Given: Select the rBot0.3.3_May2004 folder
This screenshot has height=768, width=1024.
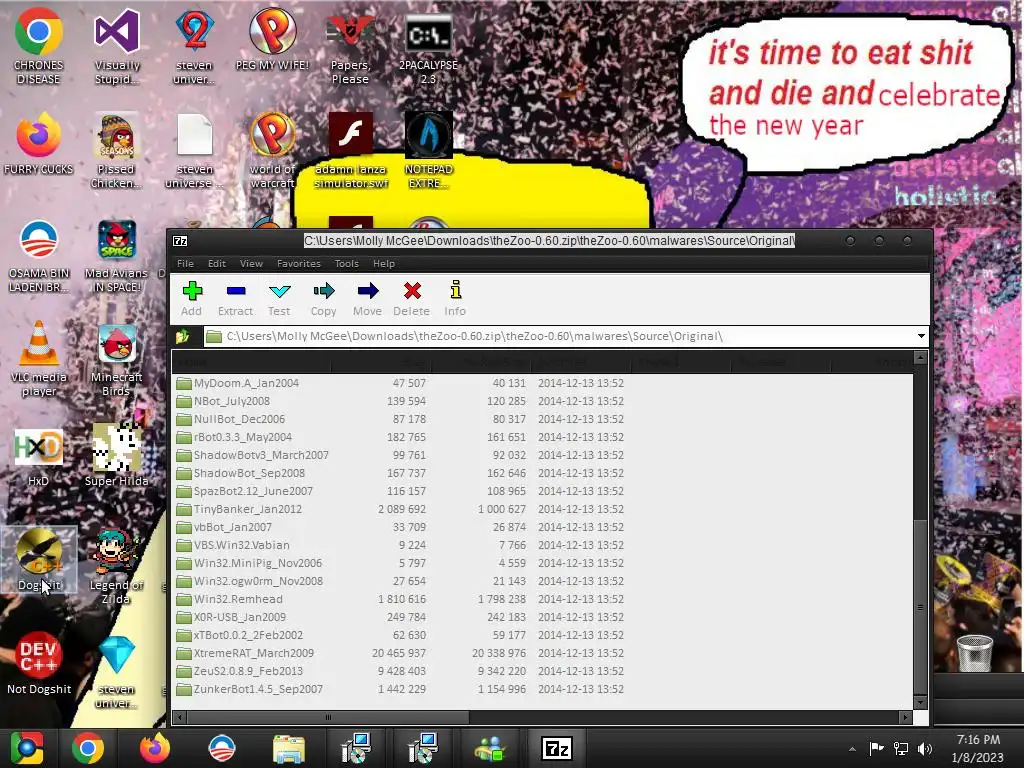Looking at the screenshot, I should (234, 437).
